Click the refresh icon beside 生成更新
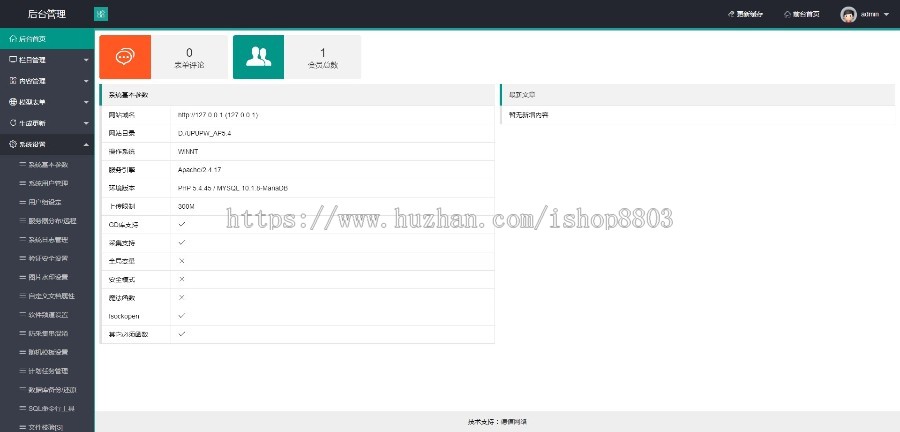This screenshot has width=900, height=432. (13, 123)
